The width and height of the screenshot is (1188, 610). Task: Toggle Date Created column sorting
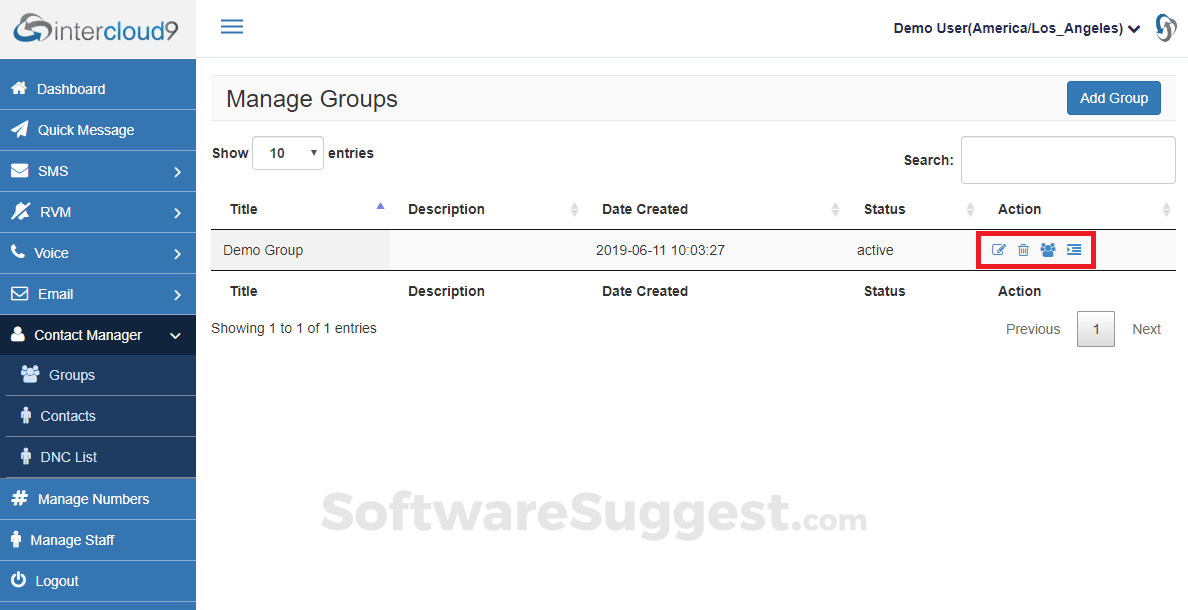(836, 209)
